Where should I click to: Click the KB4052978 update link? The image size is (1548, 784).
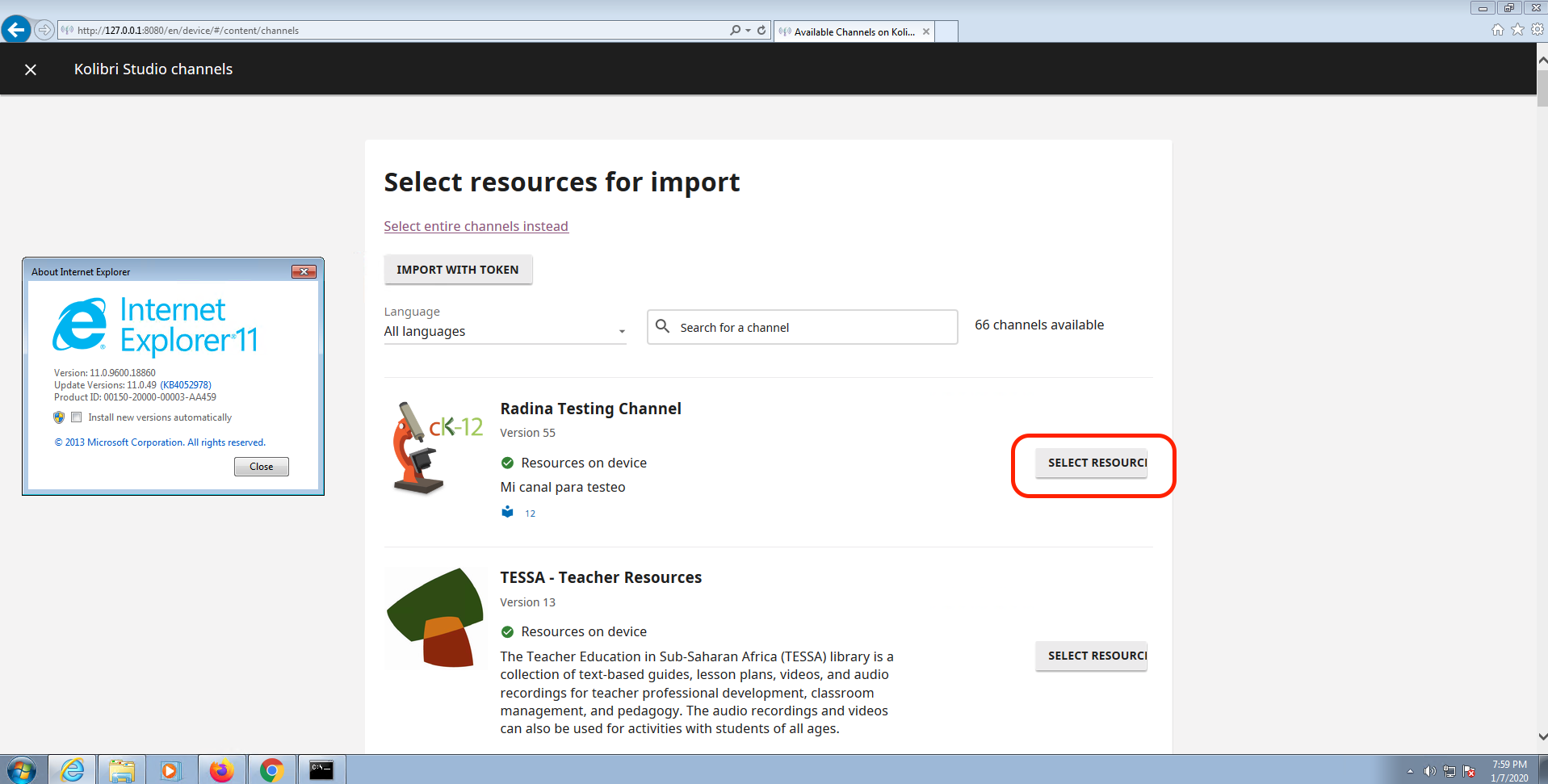pyautogui.click(x=185, y=384)
